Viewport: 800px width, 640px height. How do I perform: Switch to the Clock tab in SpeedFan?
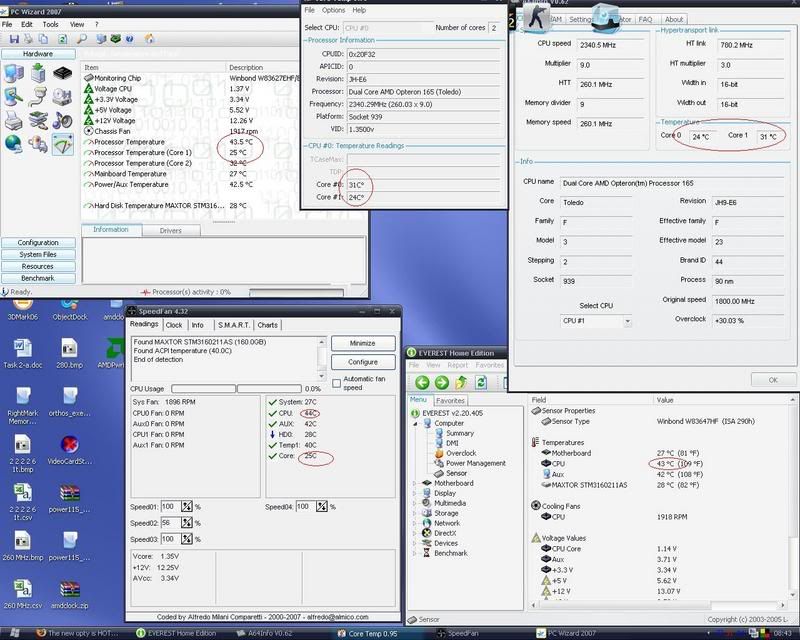click(173, 325)
